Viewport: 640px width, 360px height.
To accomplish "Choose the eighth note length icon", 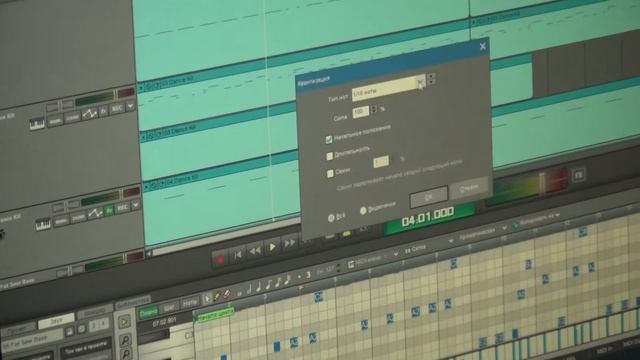I will tap(269, 284).
